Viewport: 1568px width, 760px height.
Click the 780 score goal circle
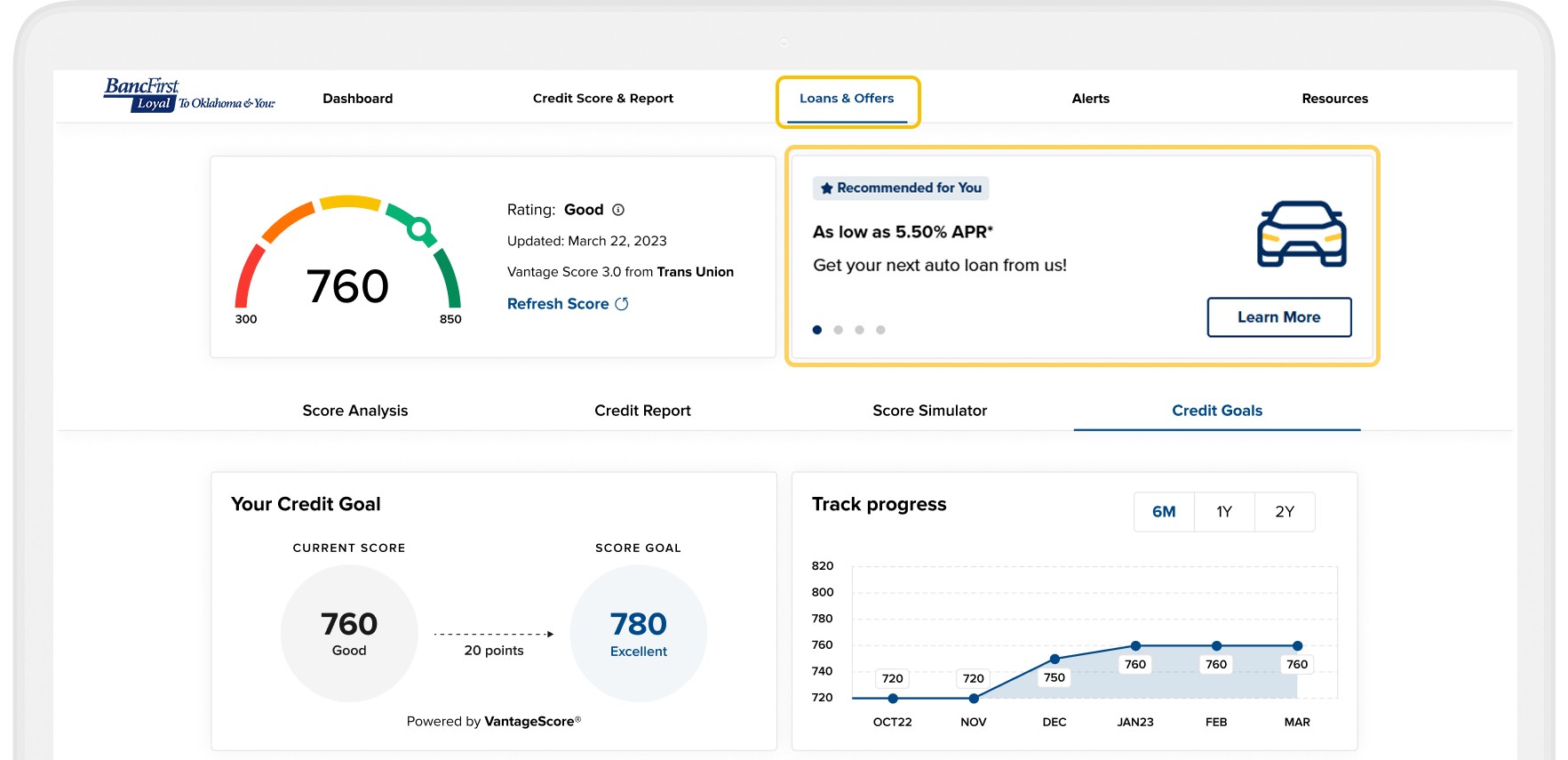point(638,633)
